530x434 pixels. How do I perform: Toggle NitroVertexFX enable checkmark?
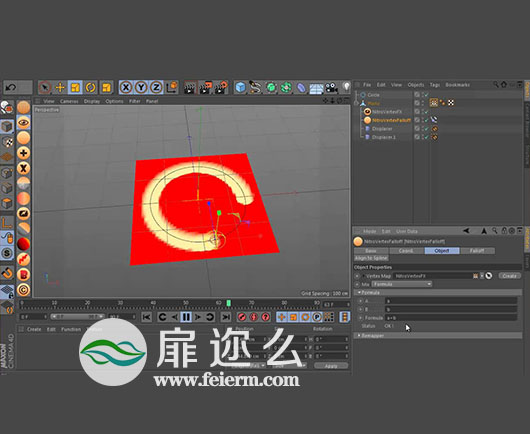pyautogui.click(x=426, y=112)
